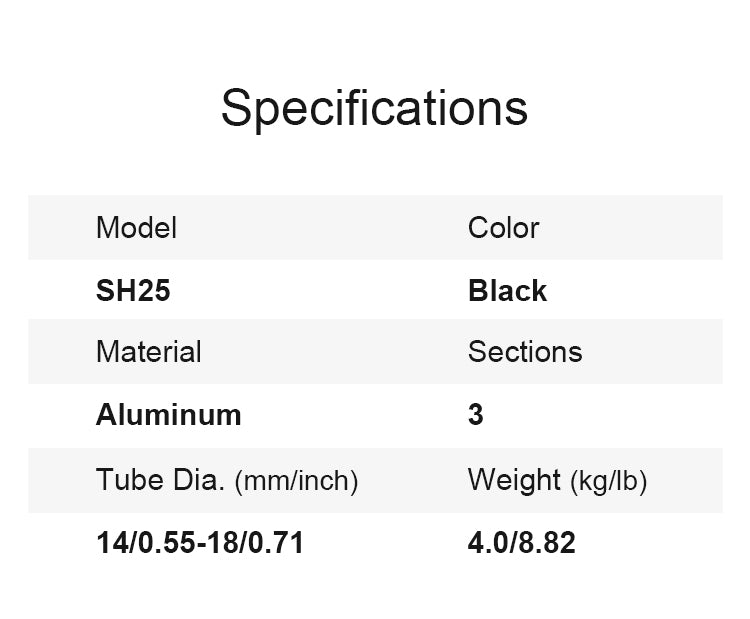The width and height of the screenshot is (750, 619).
Task: Select the Weight label
Action: click(514, 480)
